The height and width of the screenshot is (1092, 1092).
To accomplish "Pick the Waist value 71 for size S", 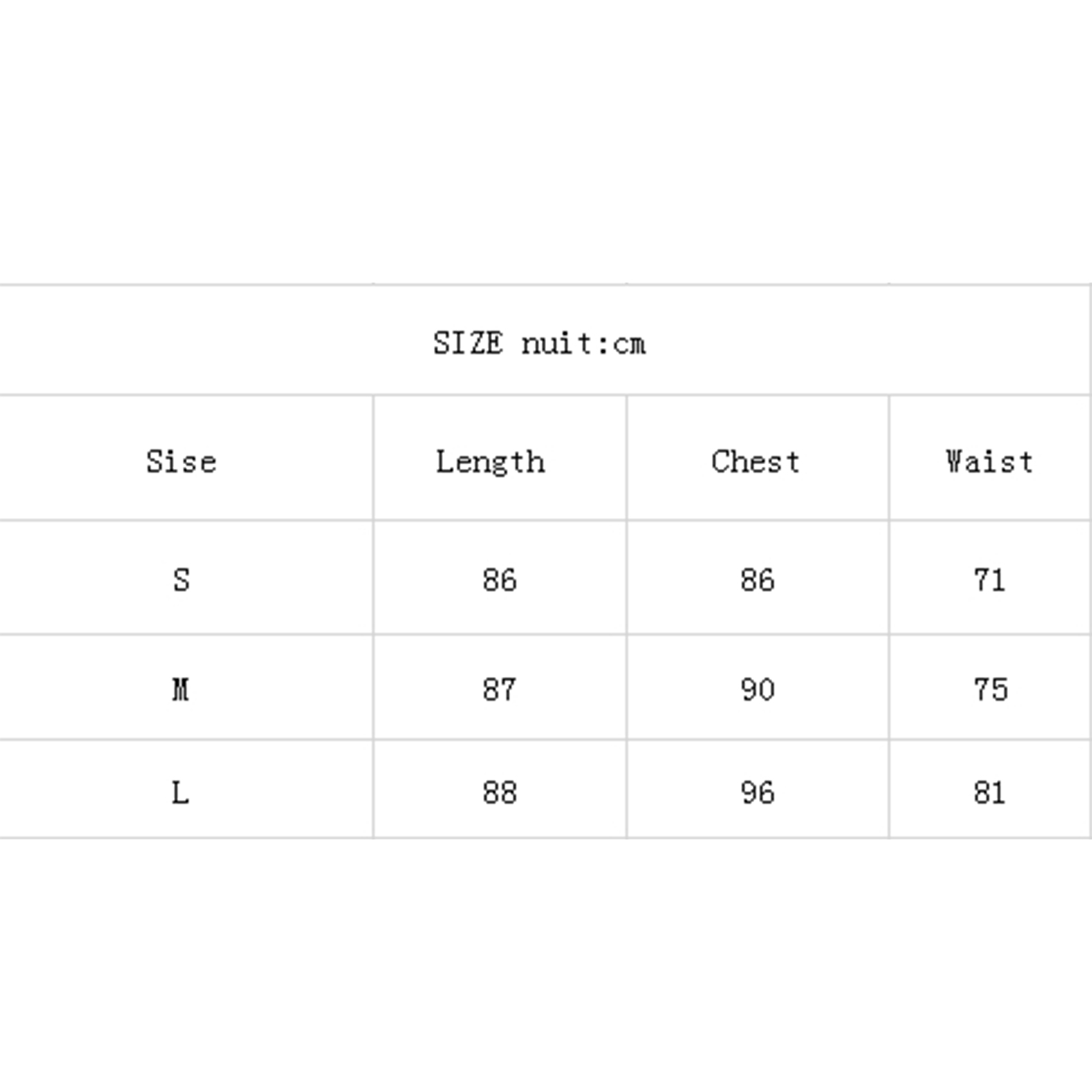I will tap(990, 580).
